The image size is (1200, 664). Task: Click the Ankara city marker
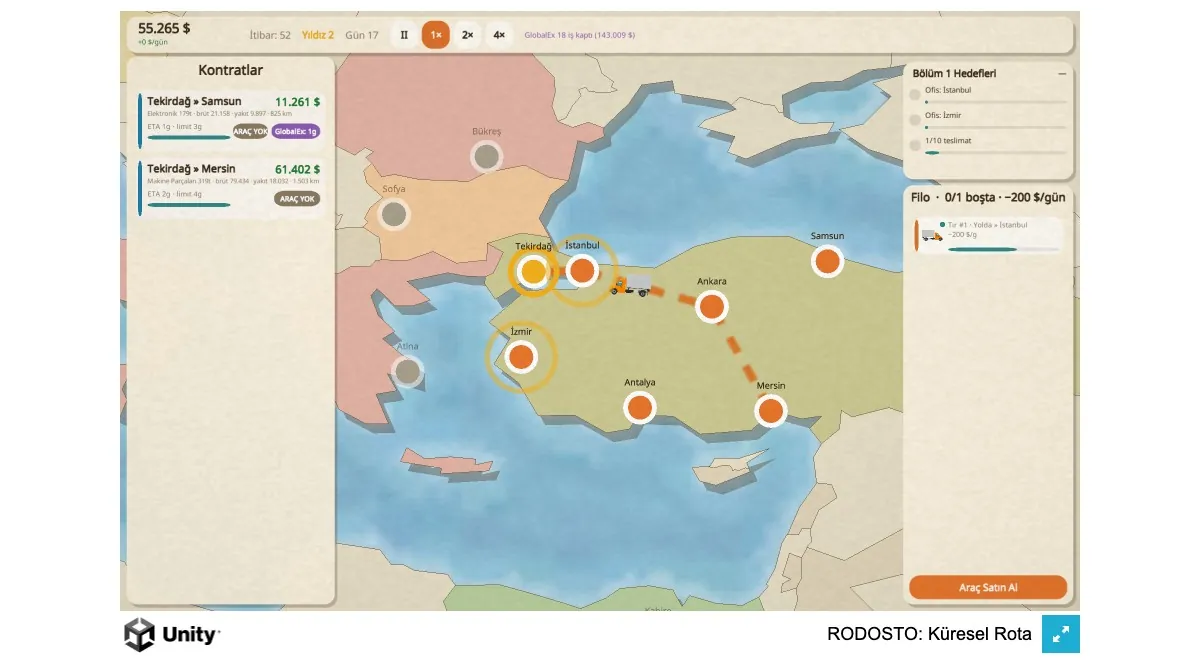[711, 306]
